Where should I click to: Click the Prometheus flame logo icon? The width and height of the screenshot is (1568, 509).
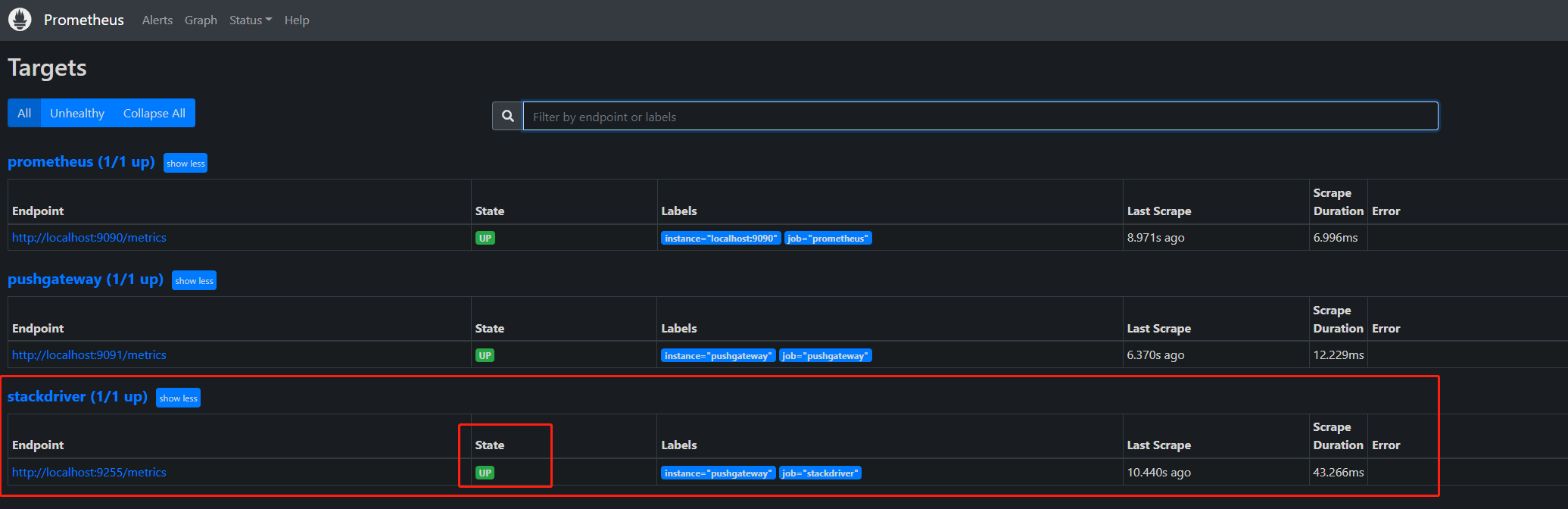point(20,20)
